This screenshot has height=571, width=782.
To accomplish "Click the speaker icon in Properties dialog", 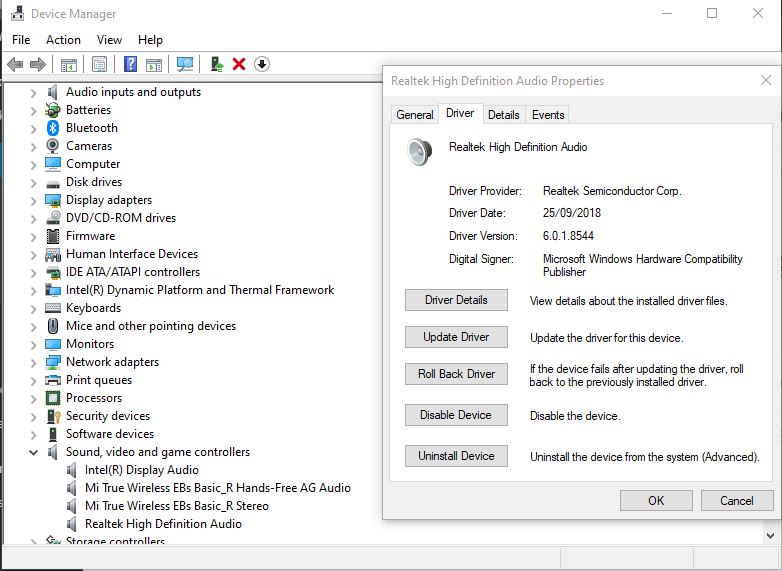I will click(x=419, y=152).
